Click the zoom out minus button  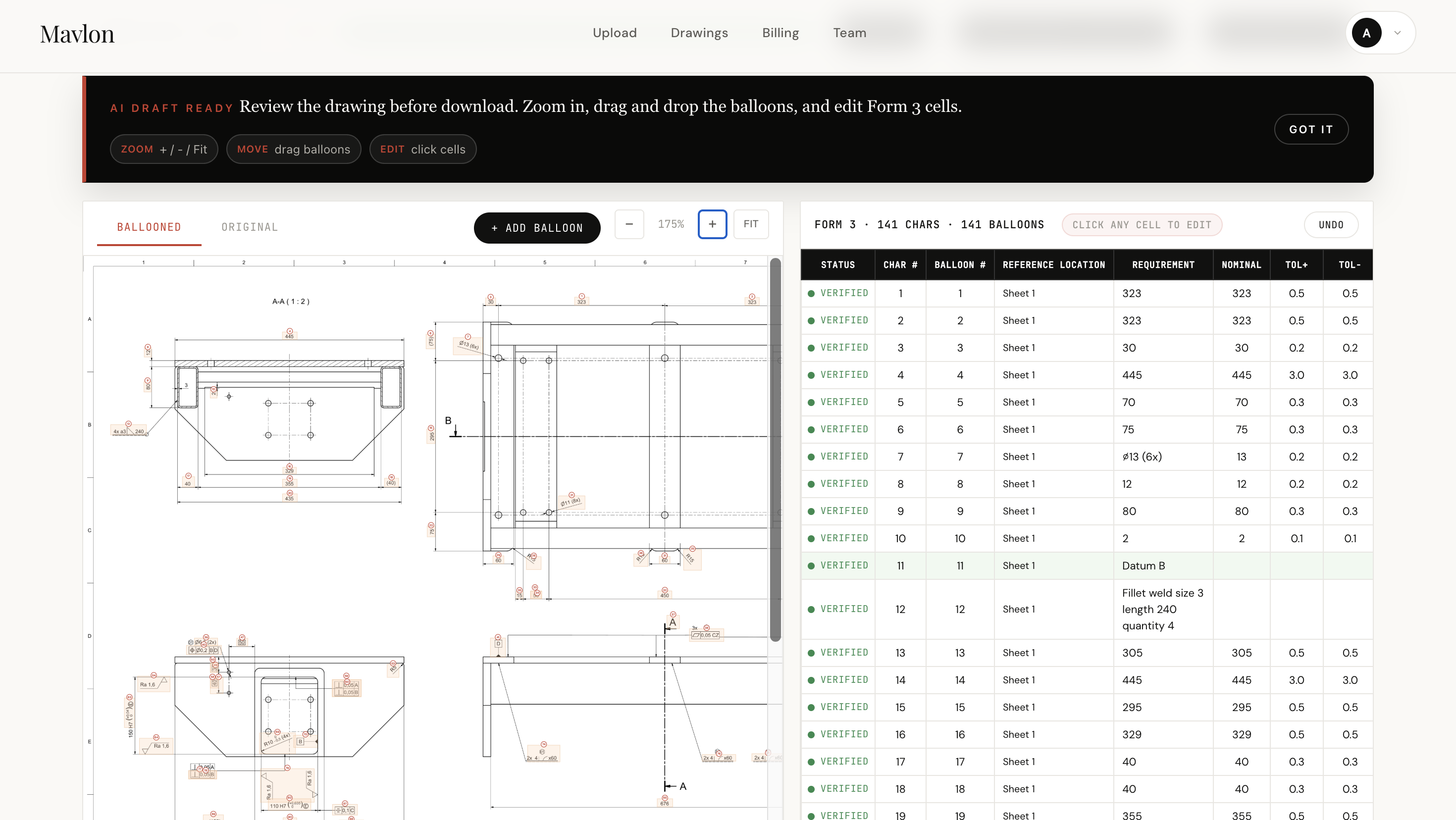(x=629, y=224)
